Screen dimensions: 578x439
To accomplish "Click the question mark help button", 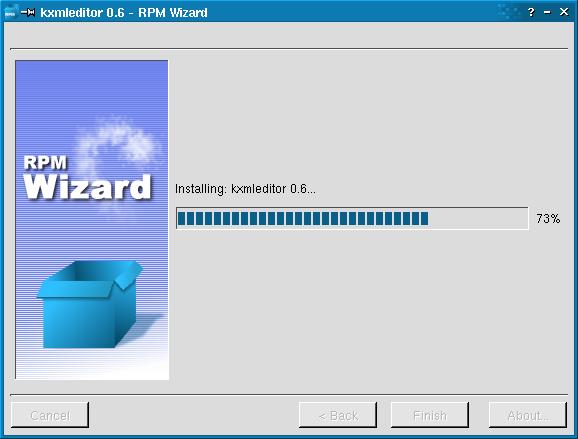I will [x=531, y=12].
